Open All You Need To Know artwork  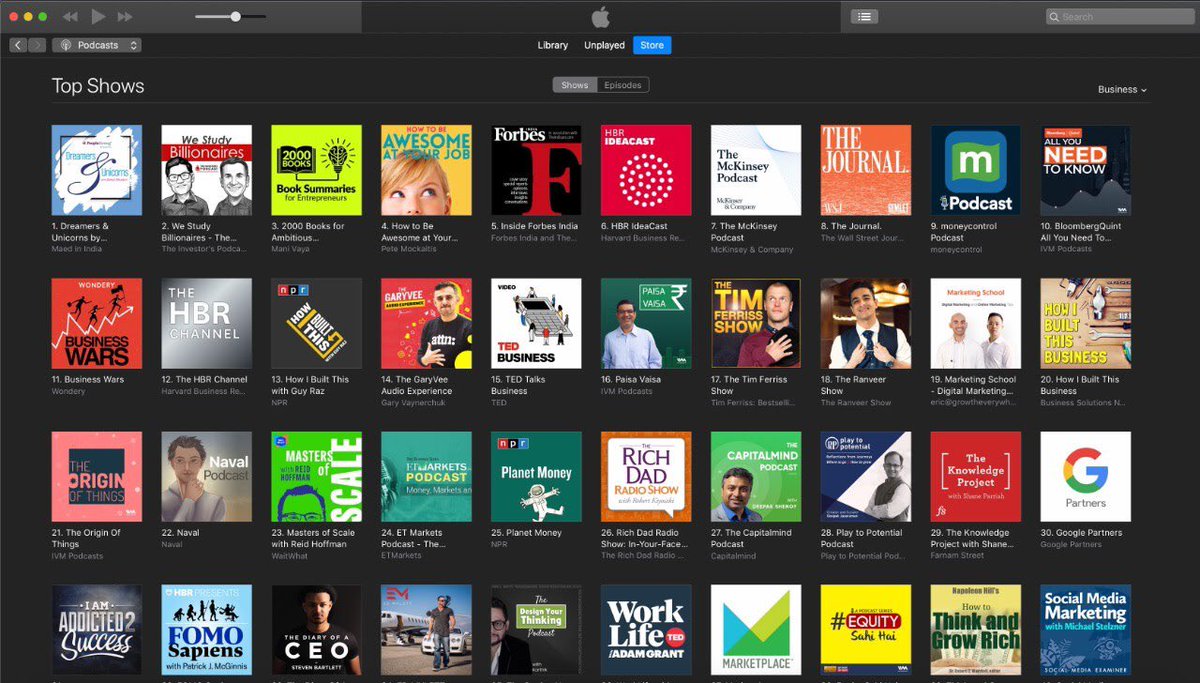coord(1086,170)
